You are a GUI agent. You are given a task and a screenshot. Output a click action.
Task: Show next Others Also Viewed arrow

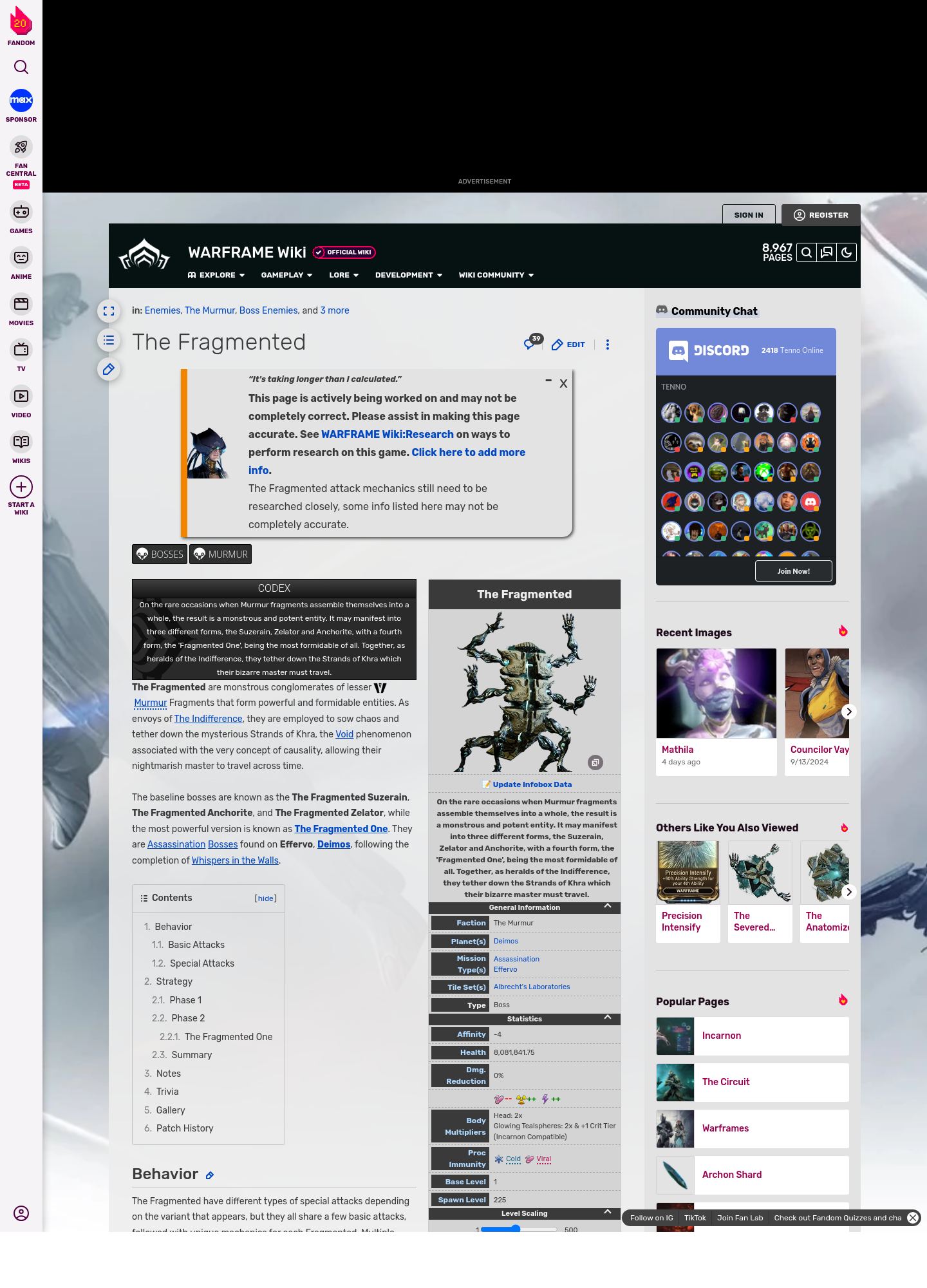849,892
